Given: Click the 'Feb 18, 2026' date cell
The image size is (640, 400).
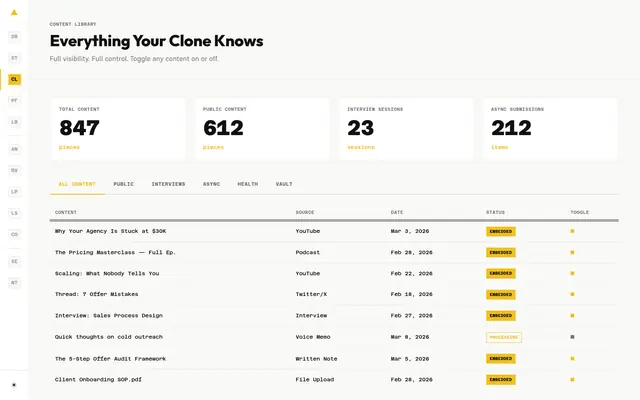Looking at the screenshot, I should tap(411, 294).
